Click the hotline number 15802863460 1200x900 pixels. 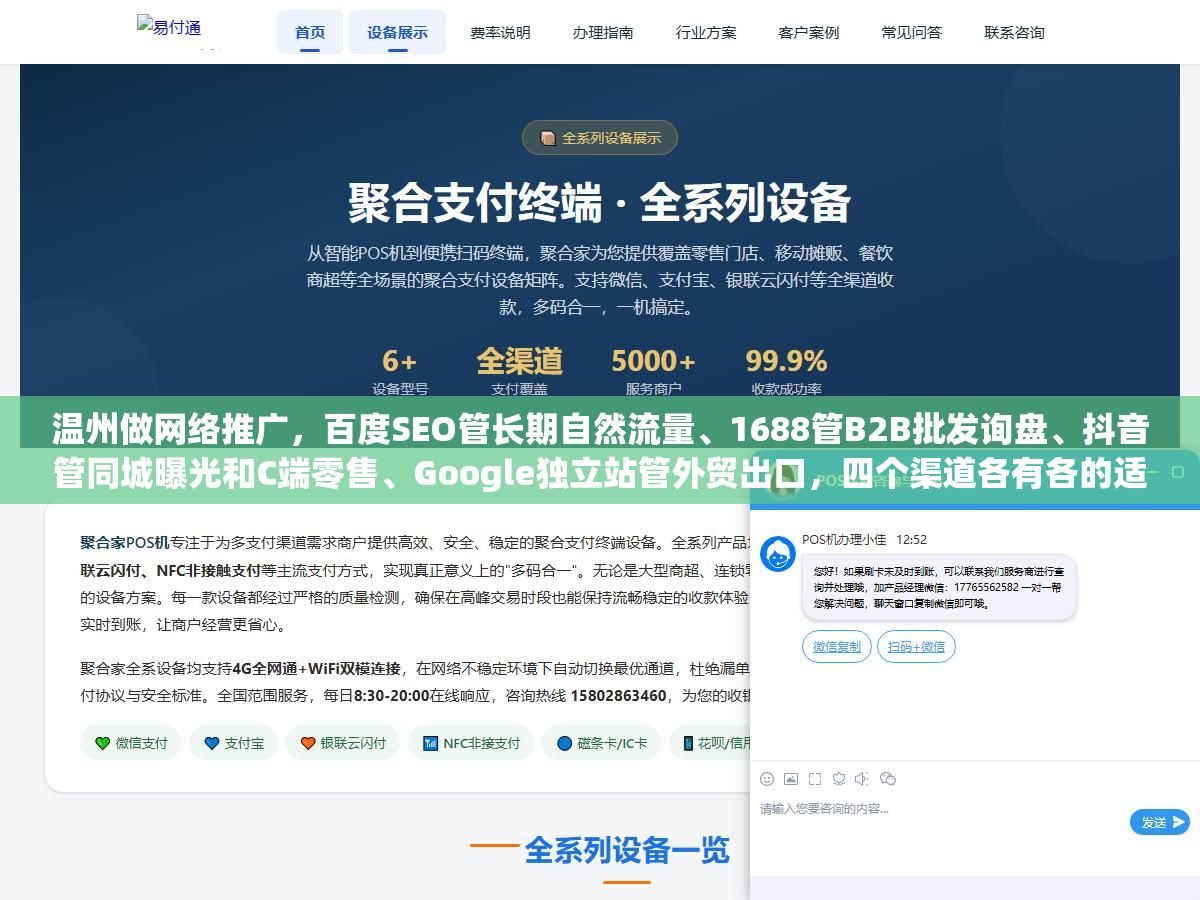tap(618, 695)
